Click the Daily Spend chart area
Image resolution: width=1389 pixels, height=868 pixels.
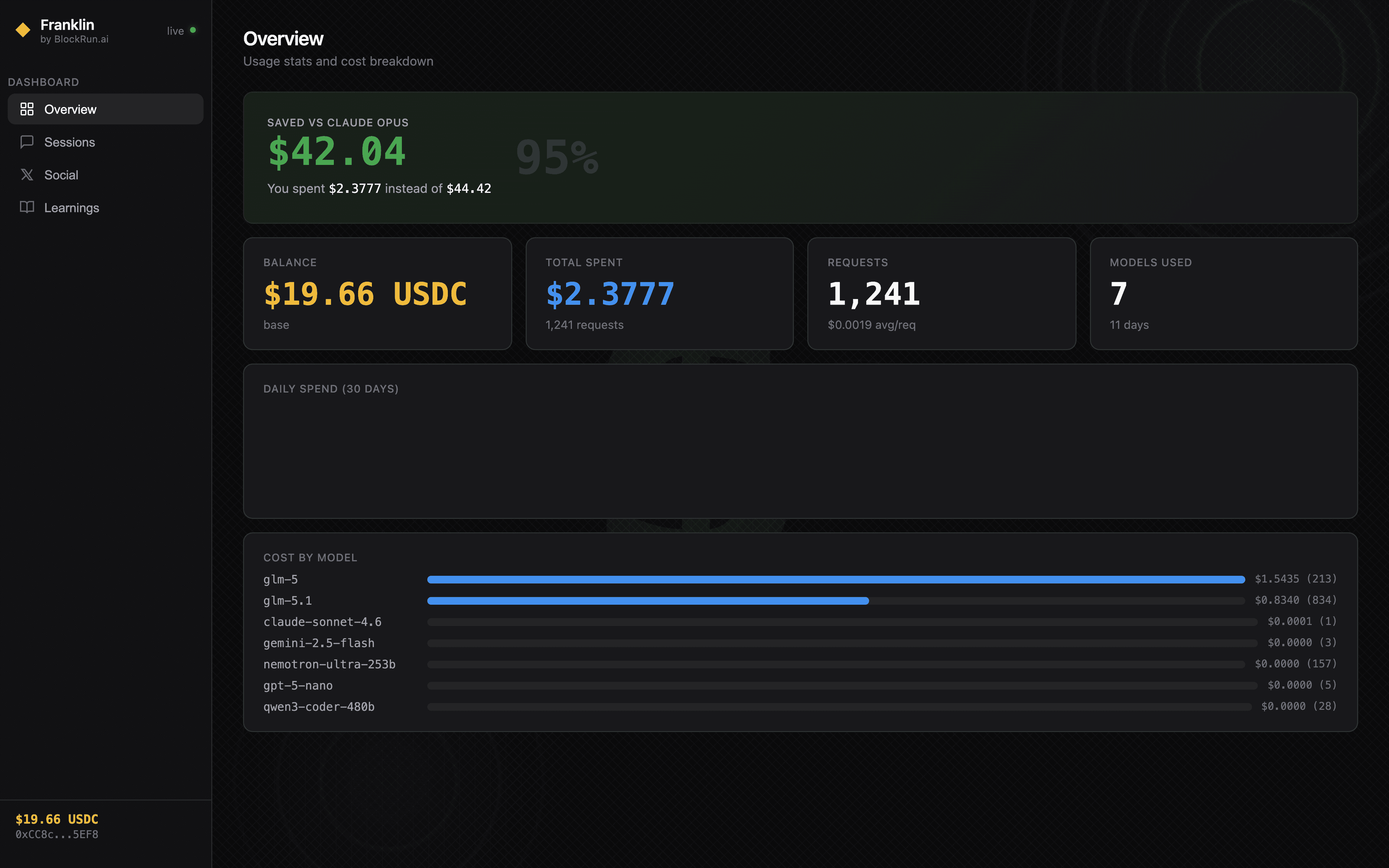point(800,454)
